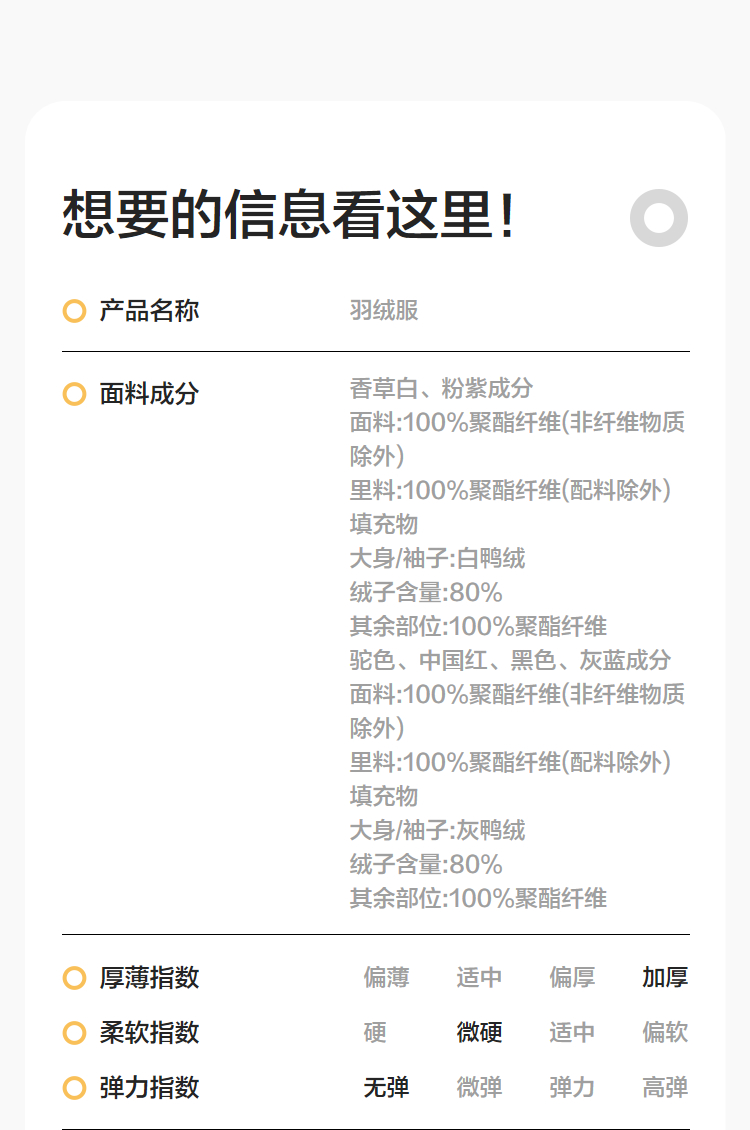This screenshot has width=750, height=1130.
Task: Select 偏薄 thickness option
Action: click(386, 978)
